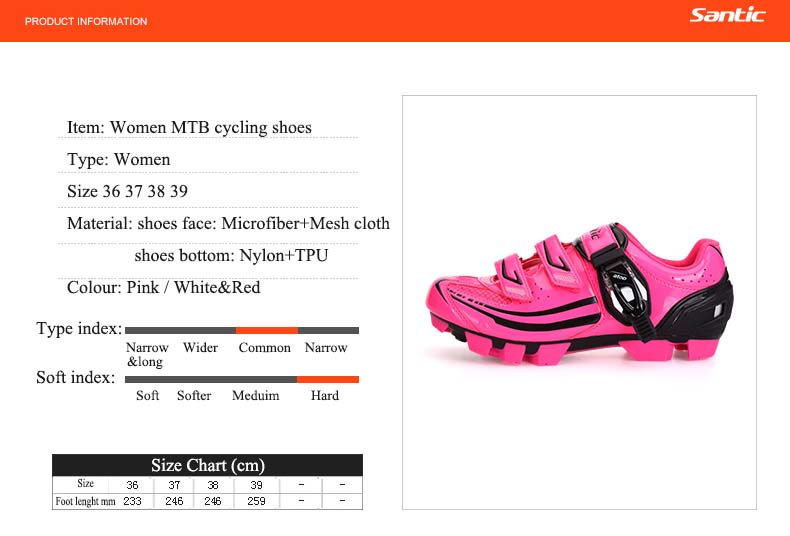The image size is (790, 536).
Task: Click the 'Common' type label
Action: 265,348
